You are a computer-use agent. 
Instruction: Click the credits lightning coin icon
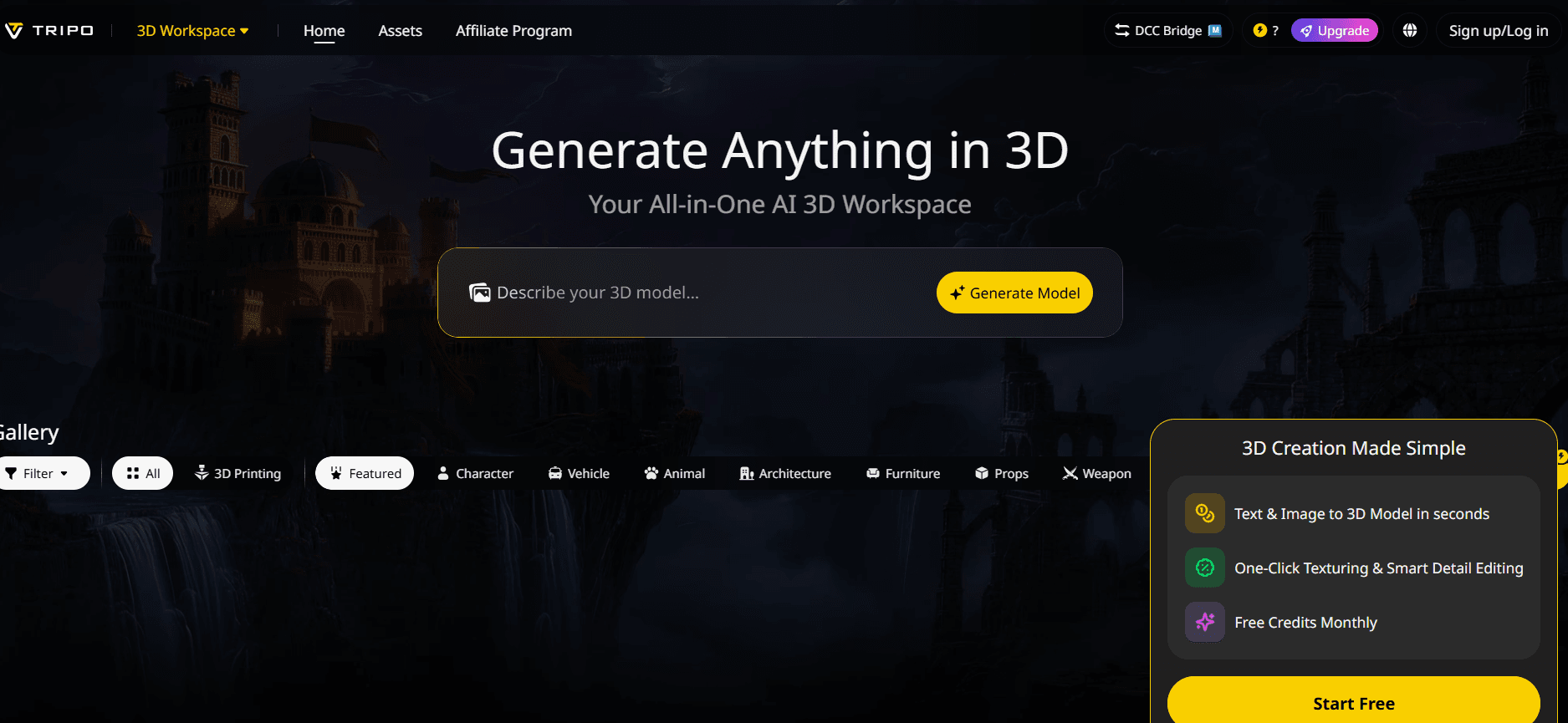[x=1260, y=31]
